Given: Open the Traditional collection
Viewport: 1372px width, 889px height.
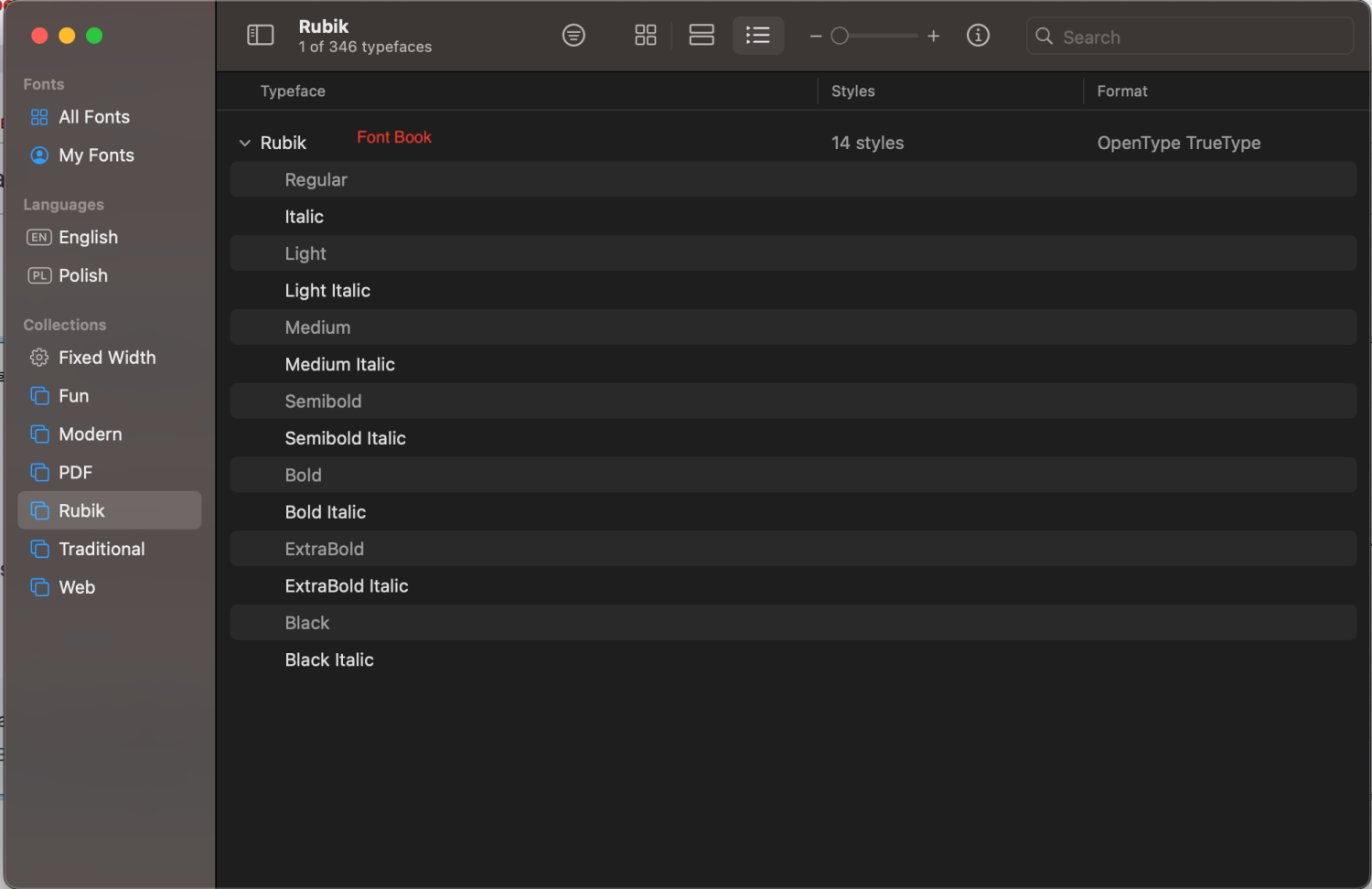Looking at the screenshot, I should [102, 549].
